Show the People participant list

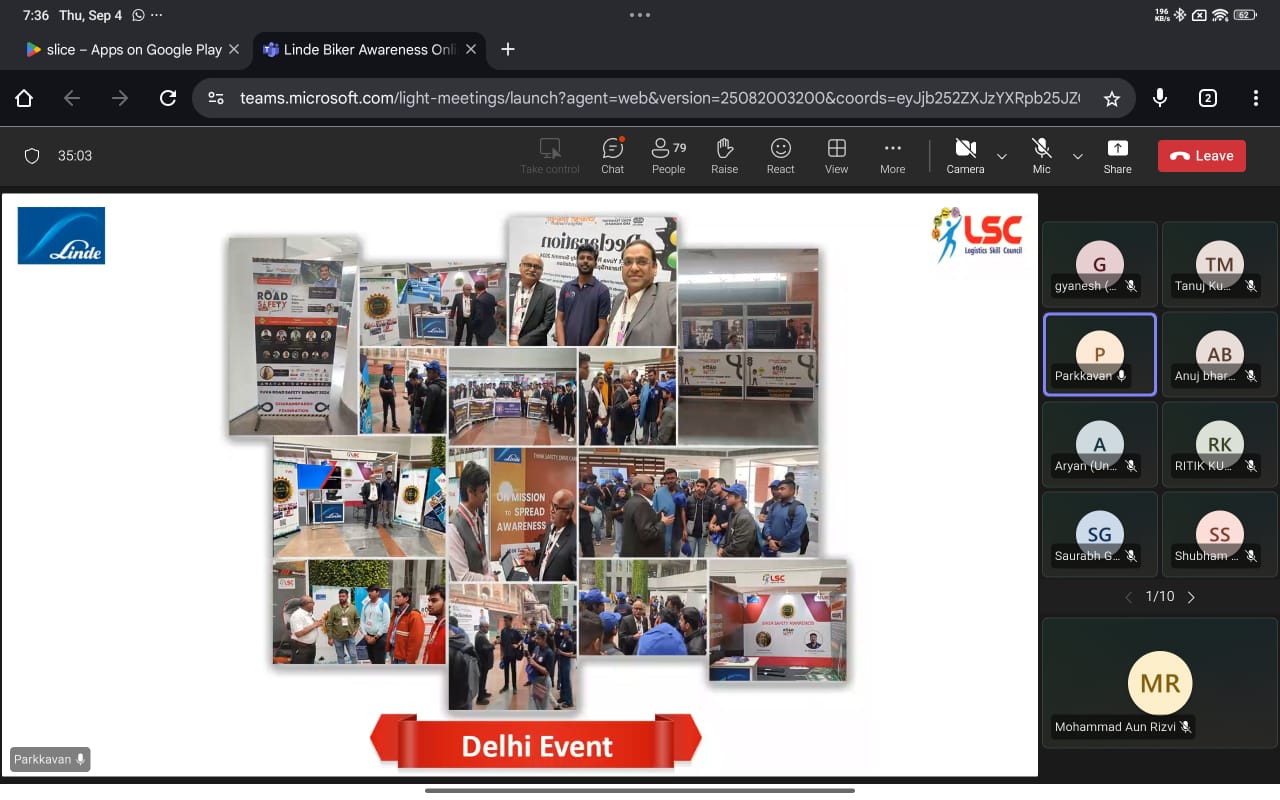tap(668, 155)
